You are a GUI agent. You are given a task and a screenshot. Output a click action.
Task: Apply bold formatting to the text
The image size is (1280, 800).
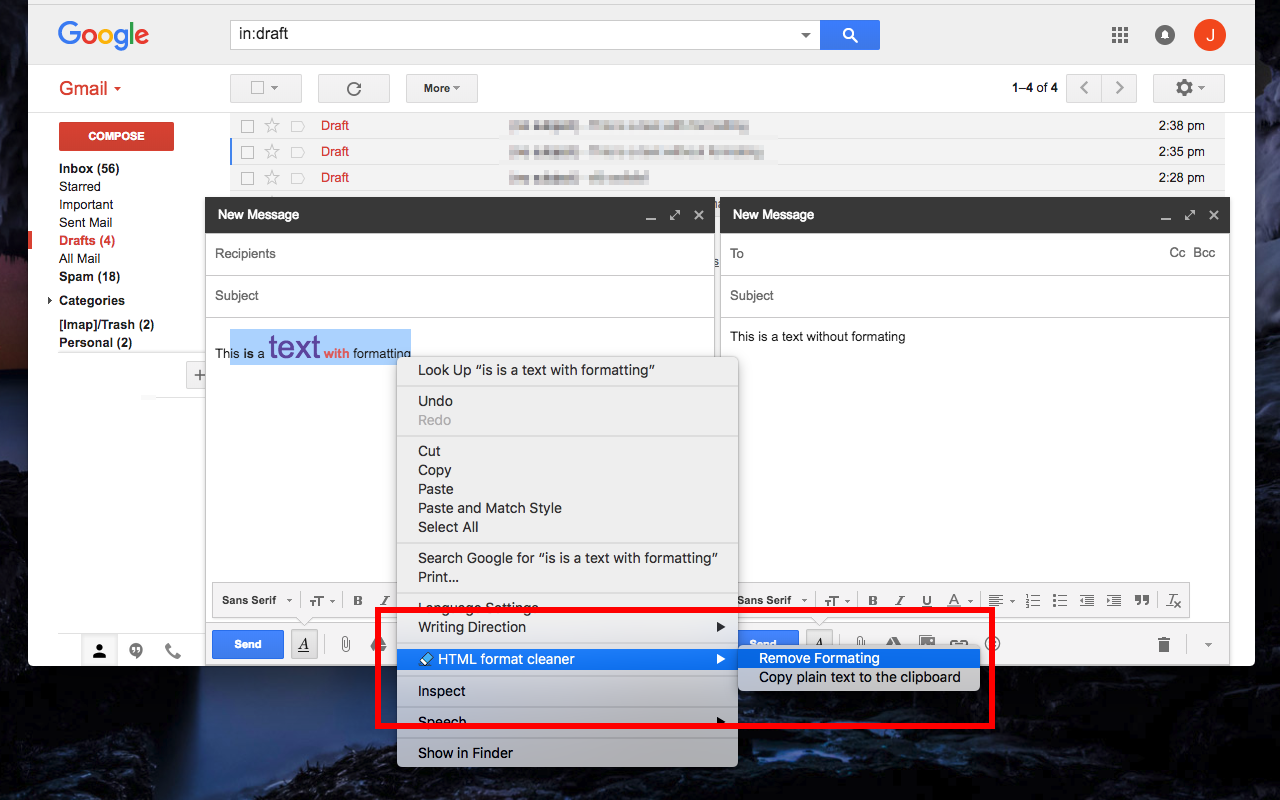tap(872, 600)
